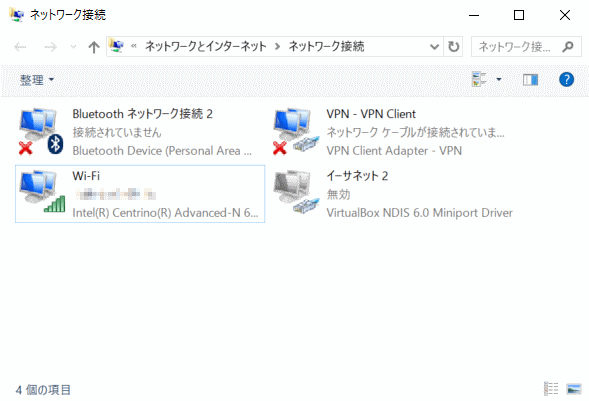
Task: Click the refresh icon in address bar
Action: pyautogui.click(x=453, y=47)
